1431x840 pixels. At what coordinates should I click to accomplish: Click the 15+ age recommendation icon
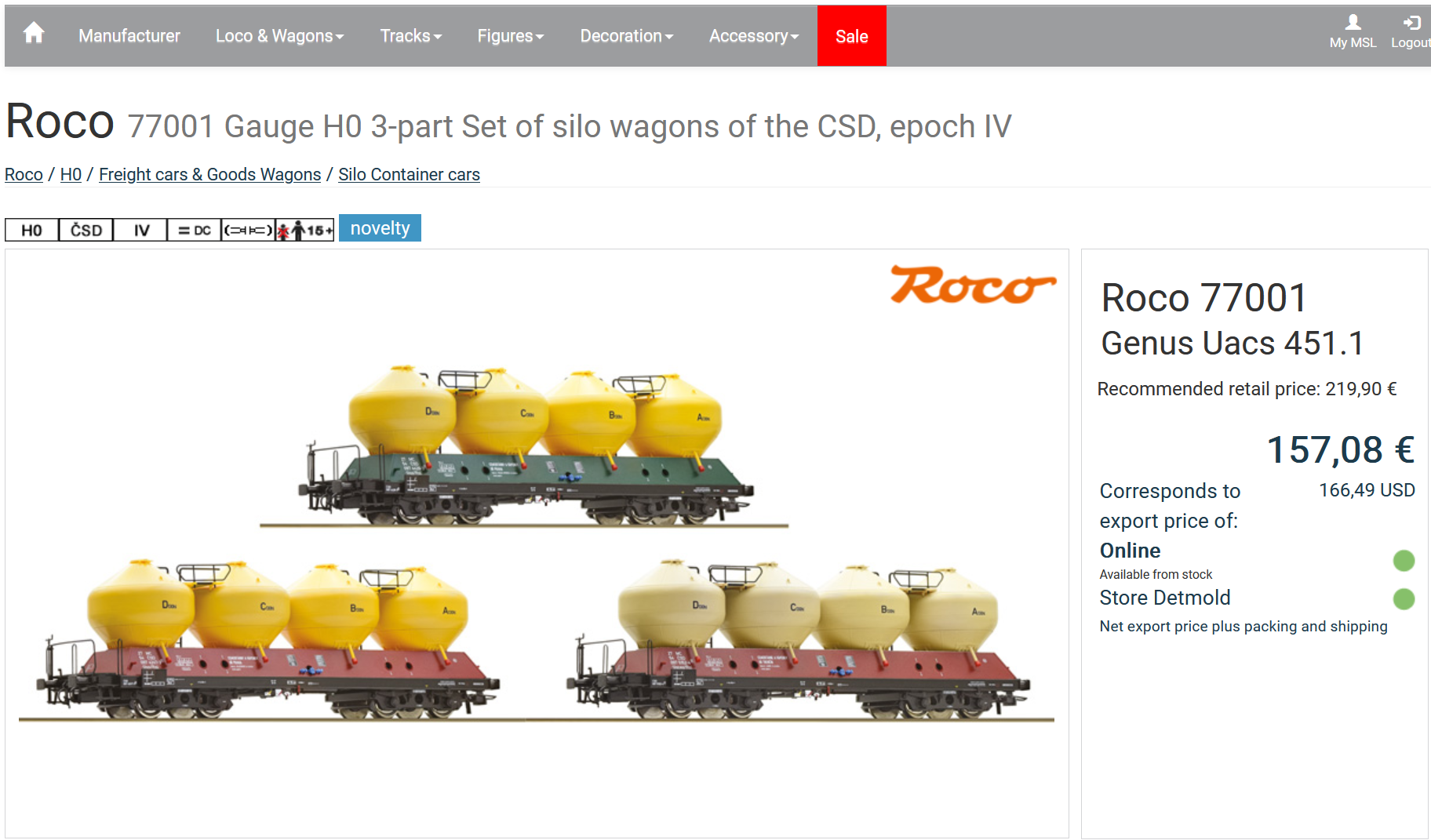click(305, 230)
